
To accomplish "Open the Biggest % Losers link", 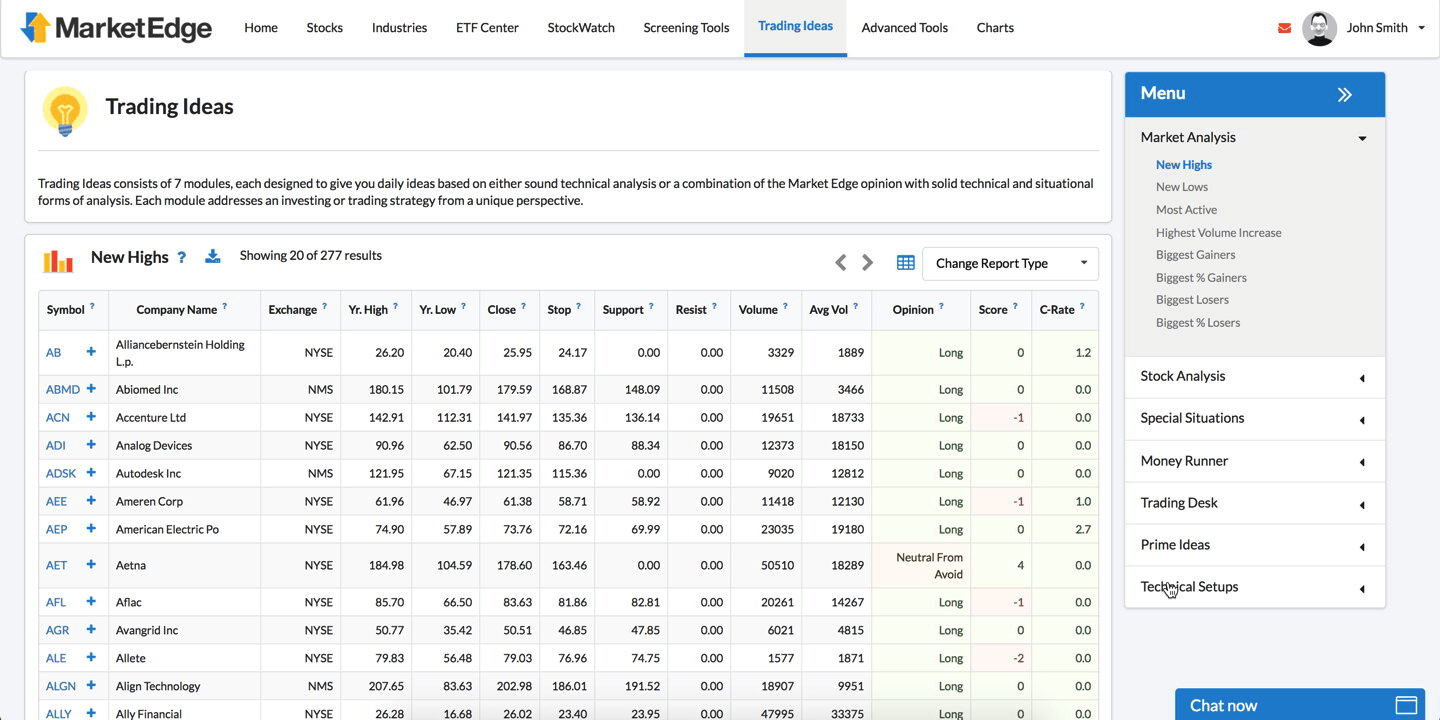I will (x=1198, y=323).
